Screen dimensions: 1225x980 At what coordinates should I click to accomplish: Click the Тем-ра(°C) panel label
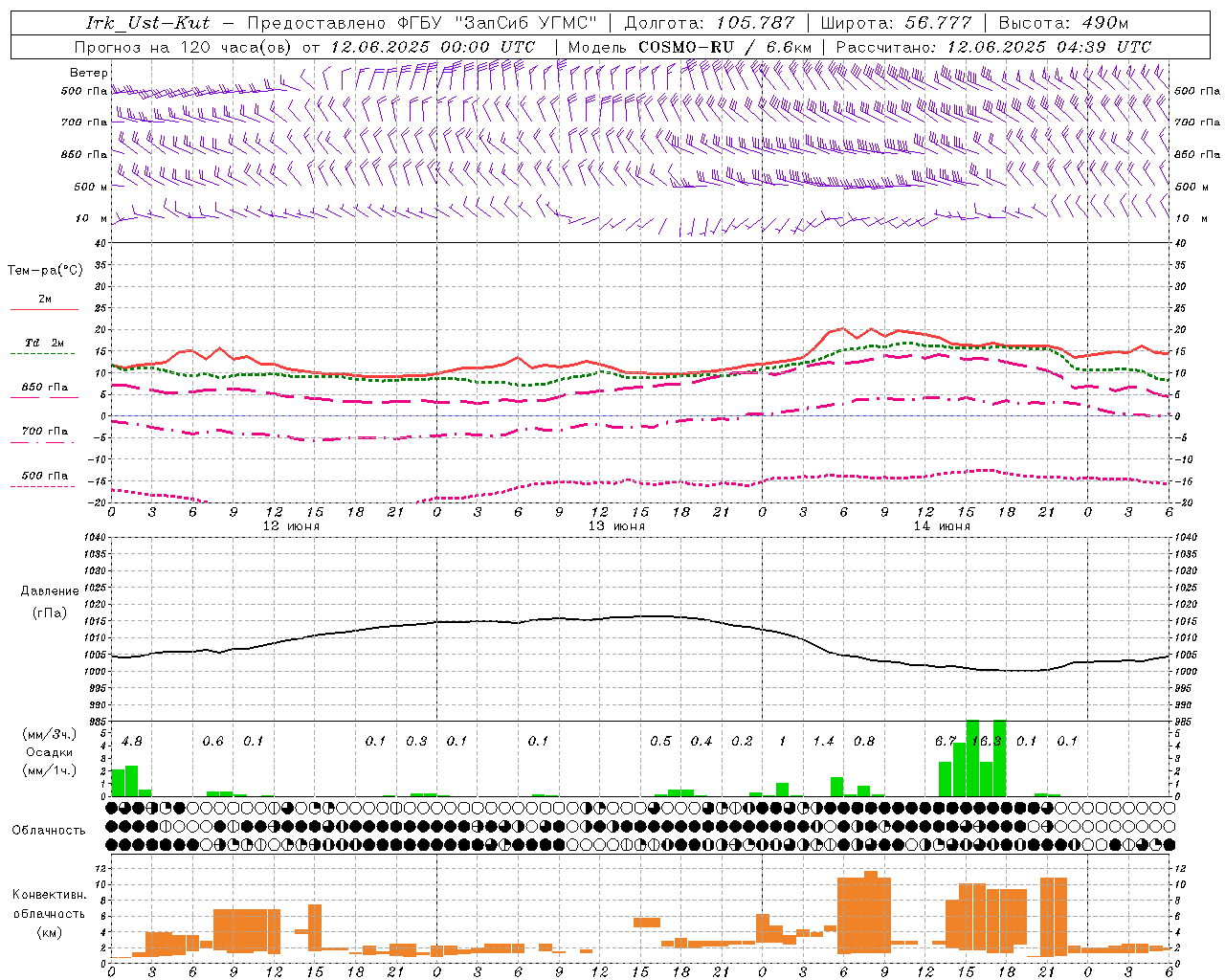tap(45, 271)
